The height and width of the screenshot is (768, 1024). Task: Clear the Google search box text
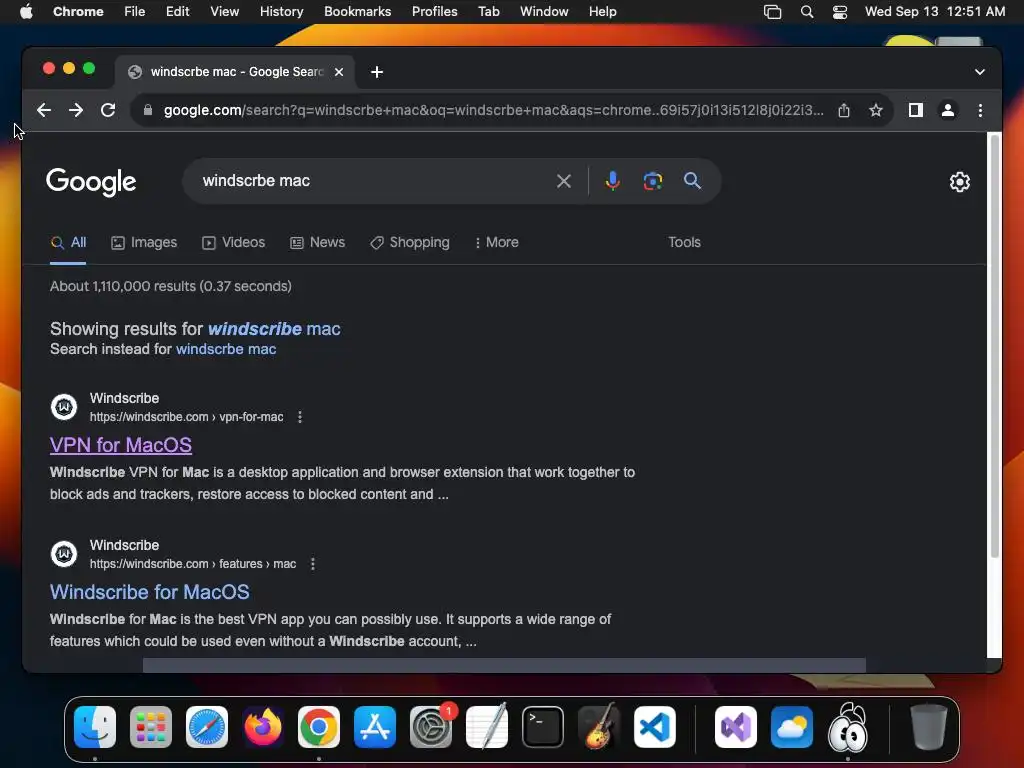coord(564,181)
